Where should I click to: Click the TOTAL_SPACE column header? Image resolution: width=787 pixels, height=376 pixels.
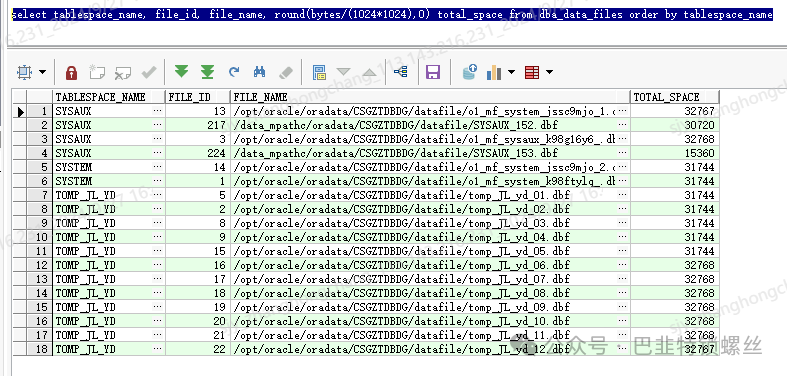674,97
